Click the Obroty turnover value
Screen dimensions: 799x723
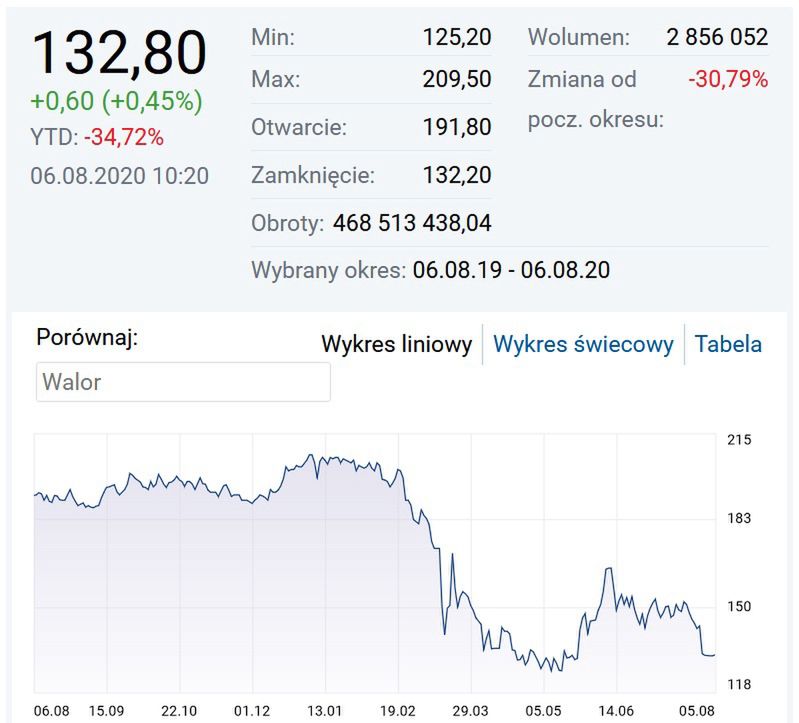pos(412,223)
